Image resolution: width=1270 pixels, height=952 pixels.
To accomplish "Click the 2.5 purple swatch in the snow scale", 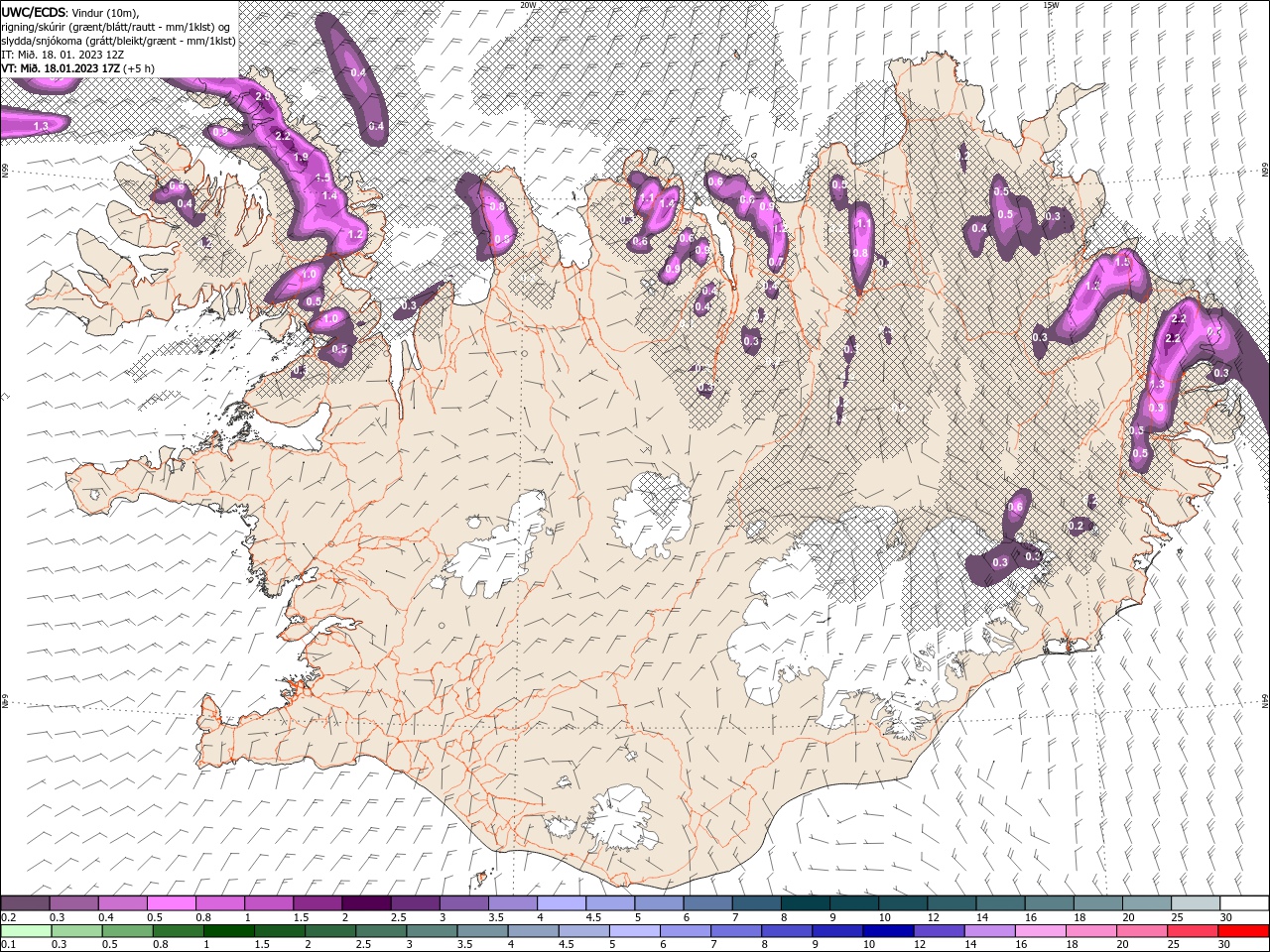I will pos(415,903).
